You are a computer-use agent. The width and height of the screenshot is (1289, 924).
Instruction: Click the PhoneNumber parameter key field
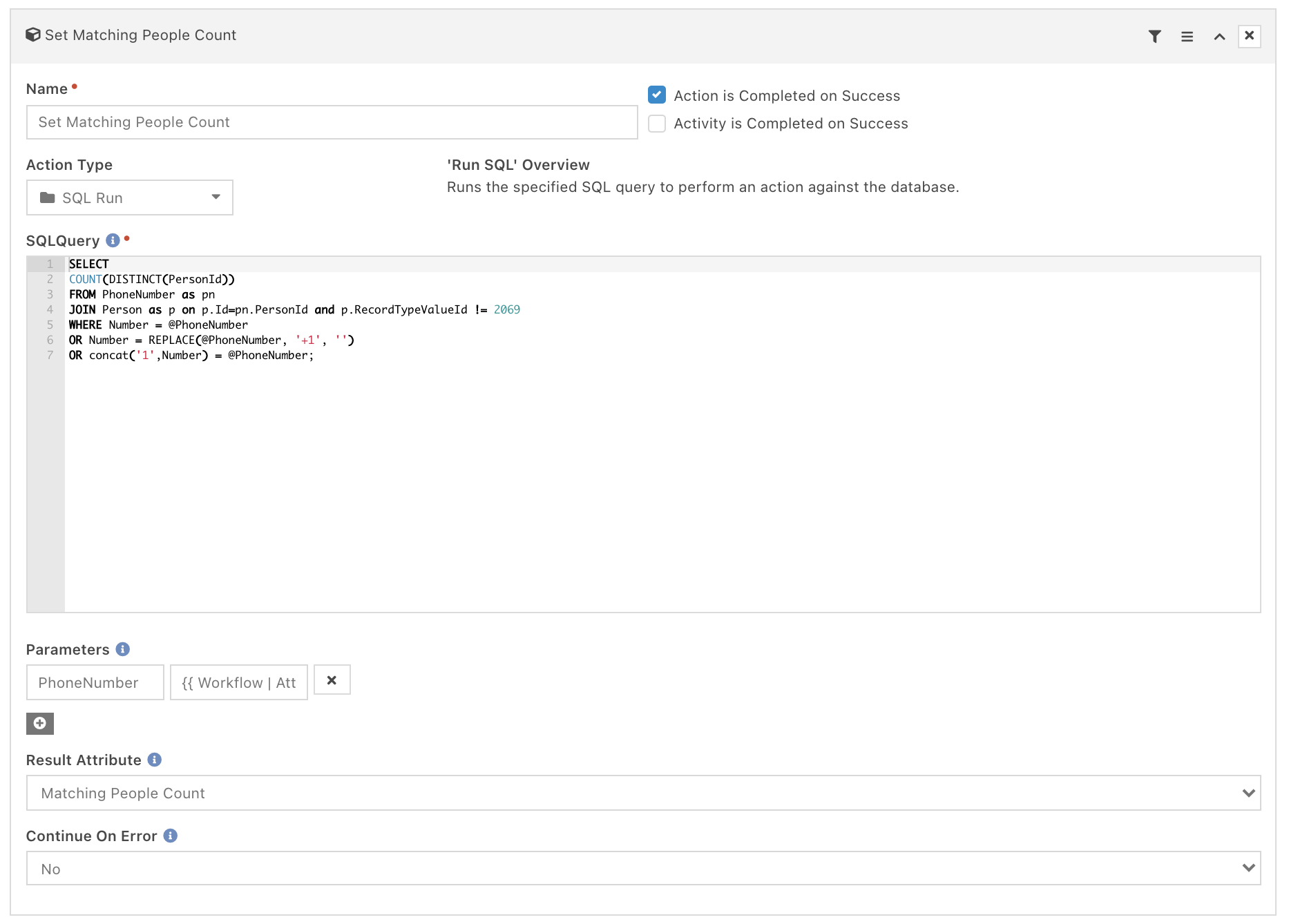pyautogui.click(x=95, y=682)
